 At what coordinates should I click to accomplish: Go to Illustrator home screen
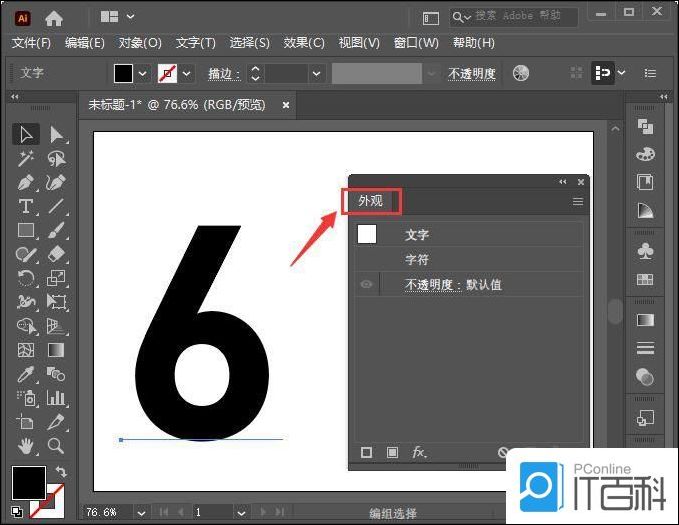pos(54,18)
